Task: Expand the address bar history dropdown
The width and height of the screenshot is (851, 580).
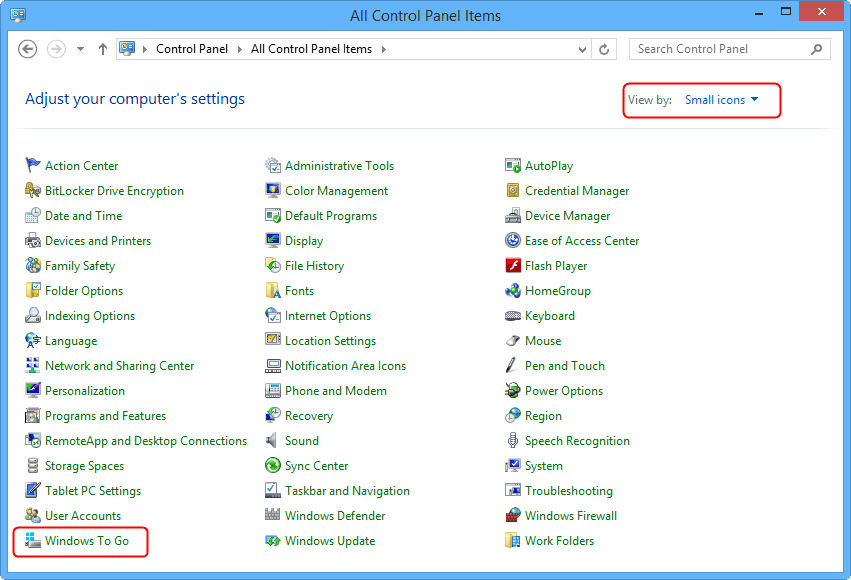Action: click(x=583, y=49)
